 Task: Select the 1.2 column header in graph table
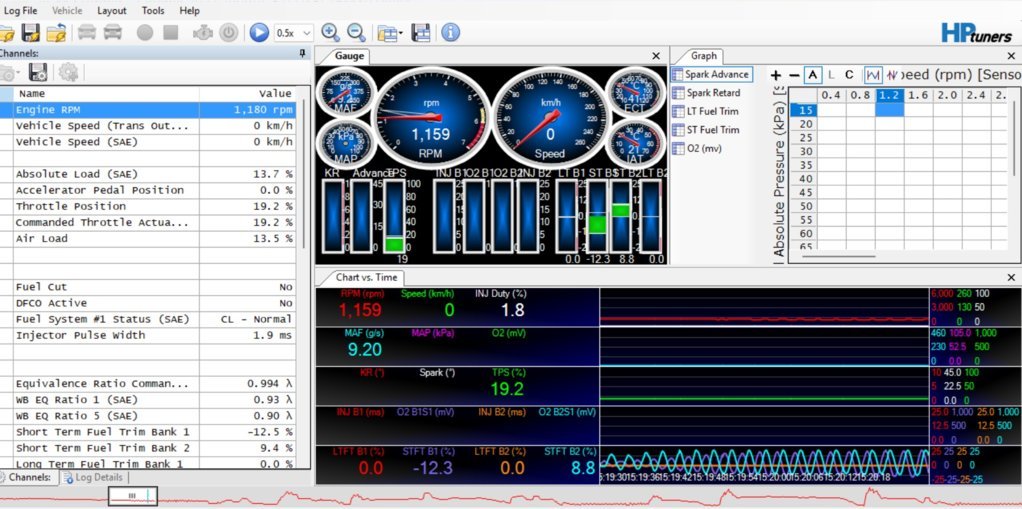(889, 95)
